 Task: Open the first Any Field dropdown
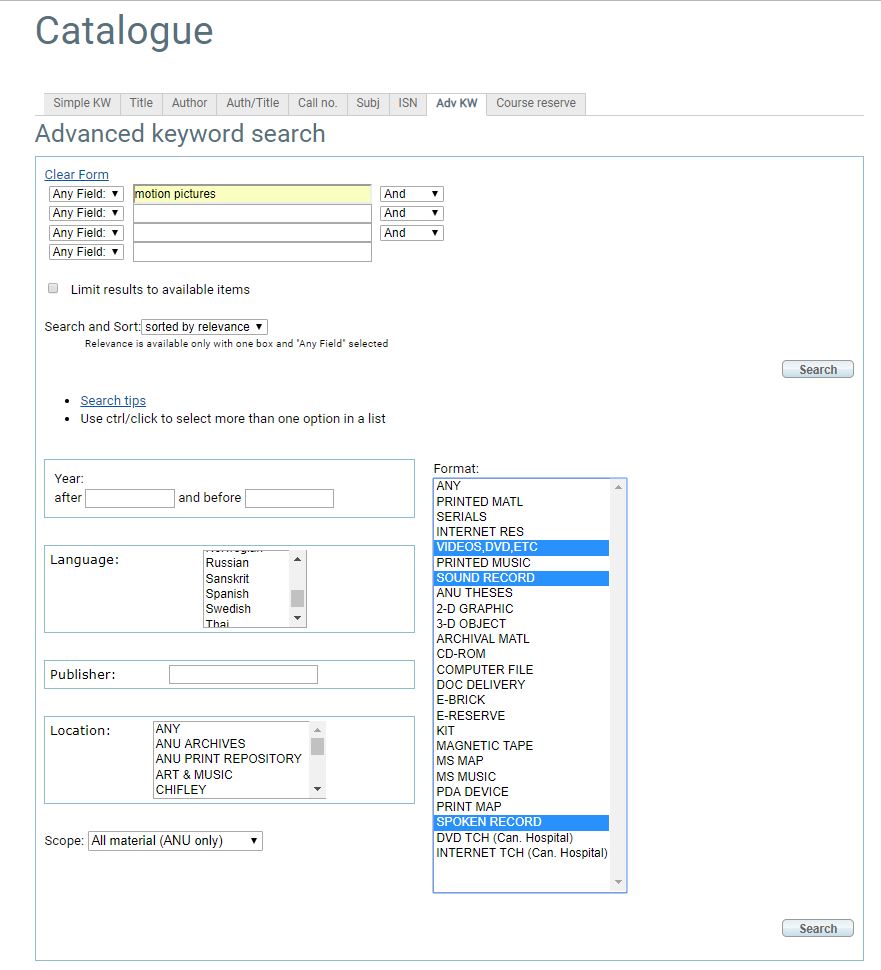pyautogui.click(x=86, y=193)
